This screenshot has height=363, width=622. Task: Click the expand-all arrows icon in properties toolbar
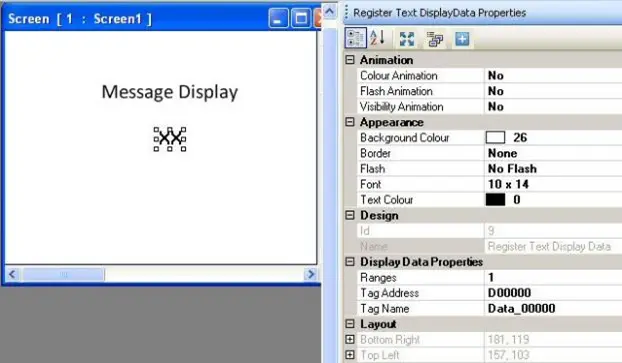(x=407, y=39)
